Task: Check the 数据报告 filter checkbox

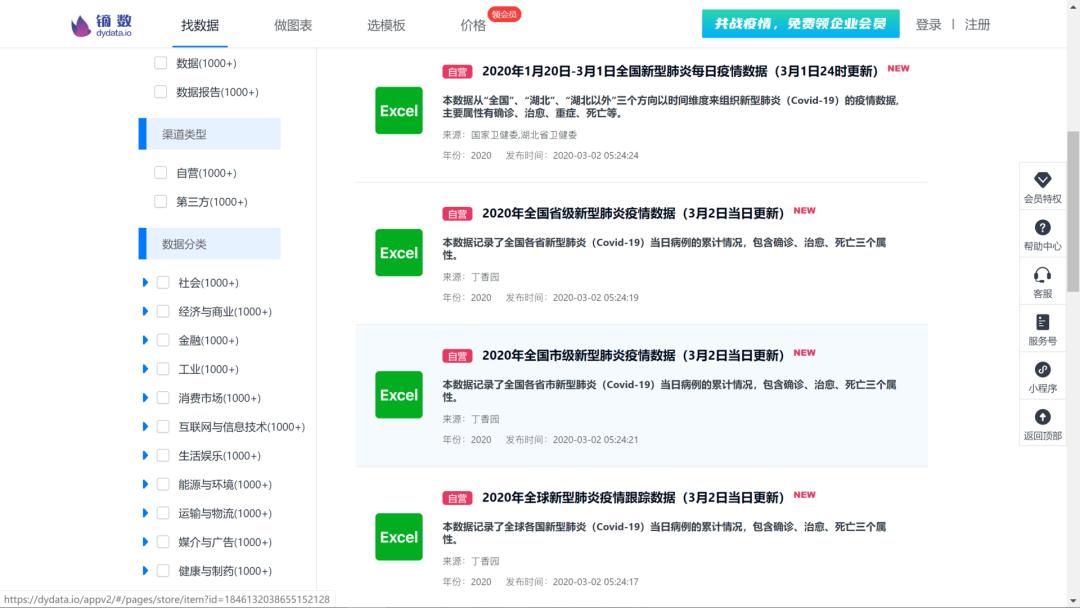Action: click(x=160, y=91)
